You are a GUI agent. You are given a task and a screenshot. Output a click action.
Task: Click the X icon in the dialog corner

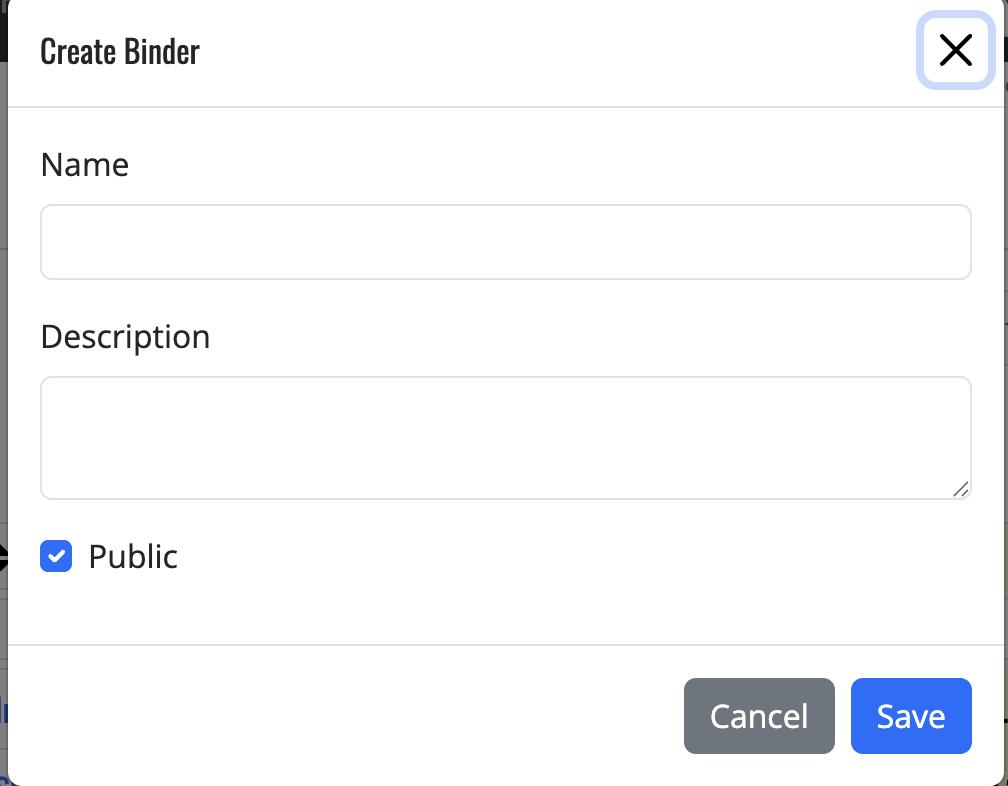954,51
